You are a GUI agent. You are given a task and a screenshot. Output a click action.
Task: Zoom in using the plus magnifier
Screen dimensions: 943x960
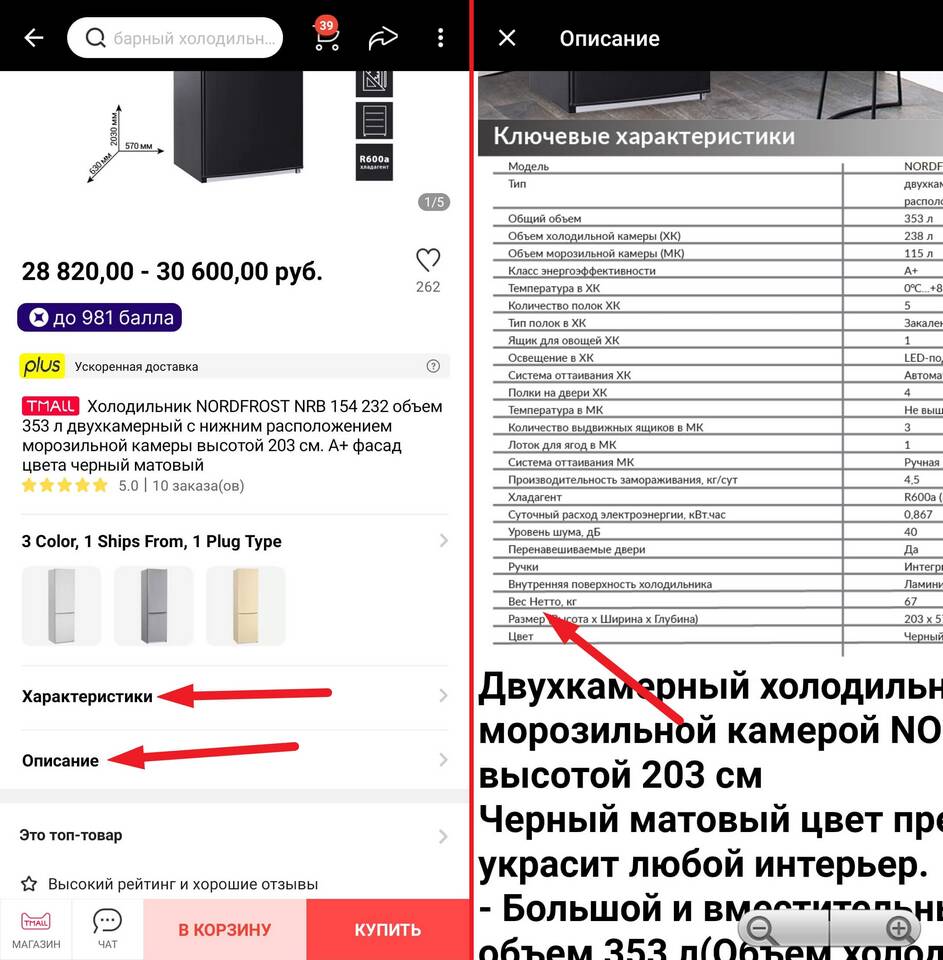[x=900, y=930]
